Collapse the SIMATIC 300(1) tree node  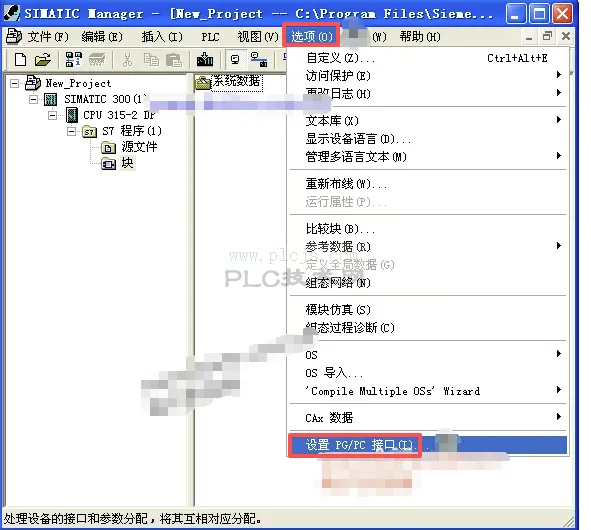tap(34, 99)
